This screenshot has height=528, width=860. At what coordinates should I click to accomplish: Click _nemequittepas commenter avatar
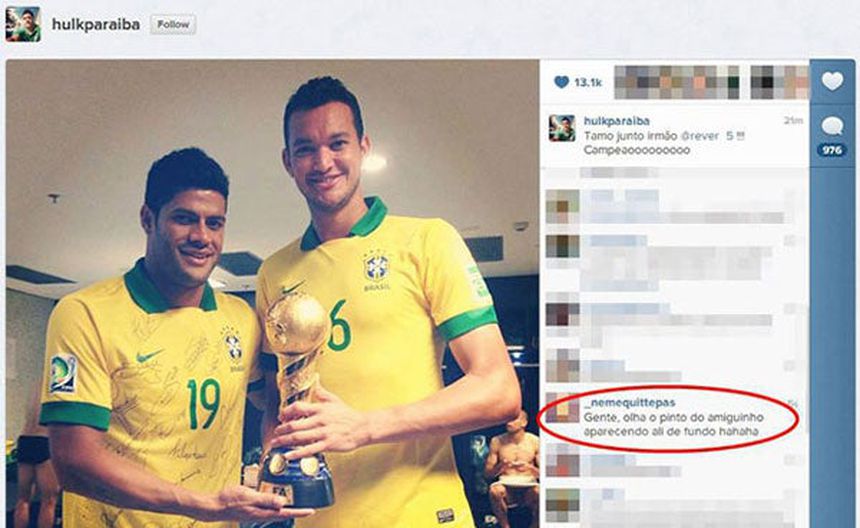(x=562, y=407)
